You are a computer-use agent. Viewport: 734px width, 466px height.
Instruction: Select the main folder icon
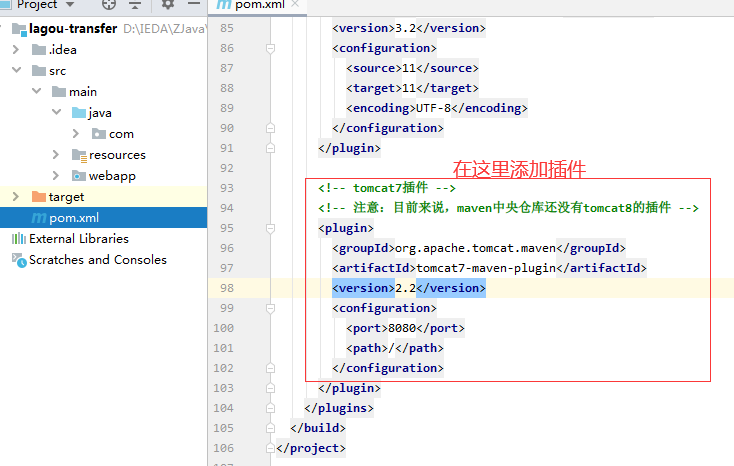point(59,91)
